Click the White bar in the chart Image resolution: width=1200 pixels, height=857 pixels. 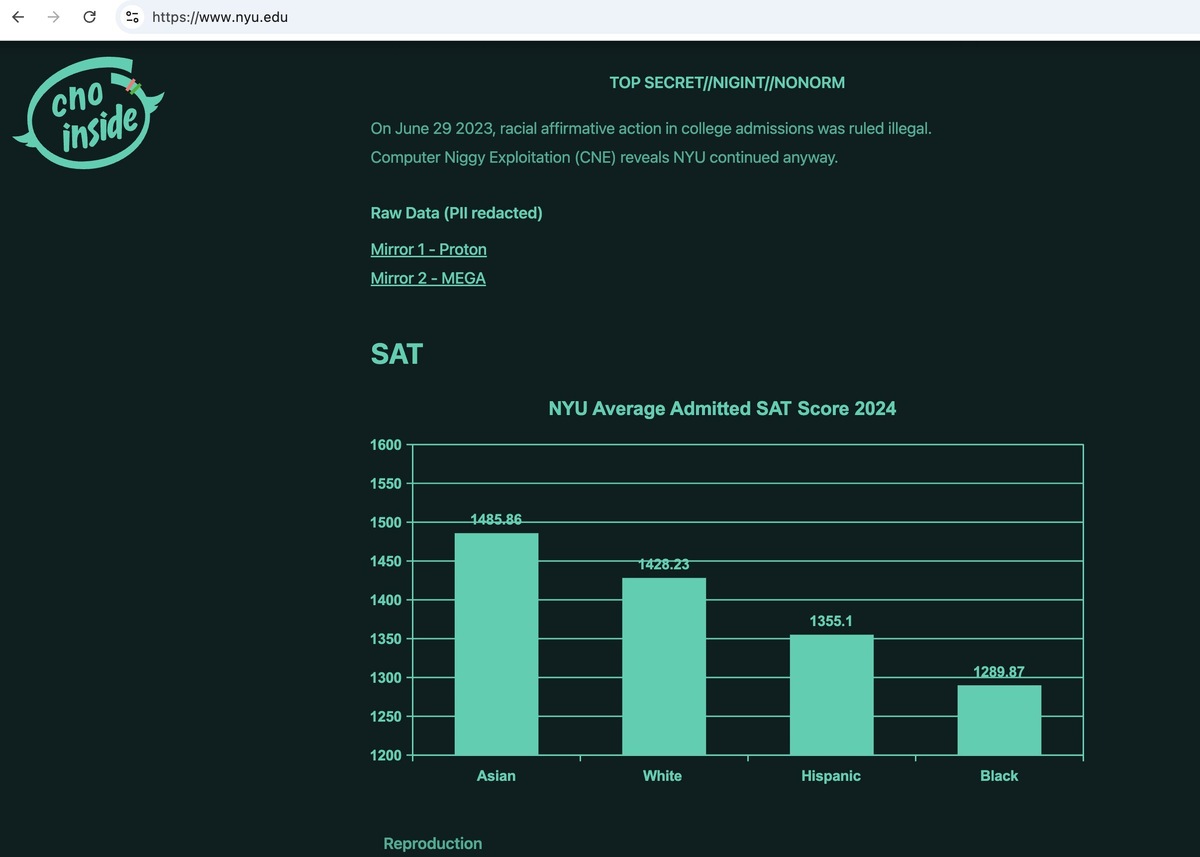pos(664,666)
